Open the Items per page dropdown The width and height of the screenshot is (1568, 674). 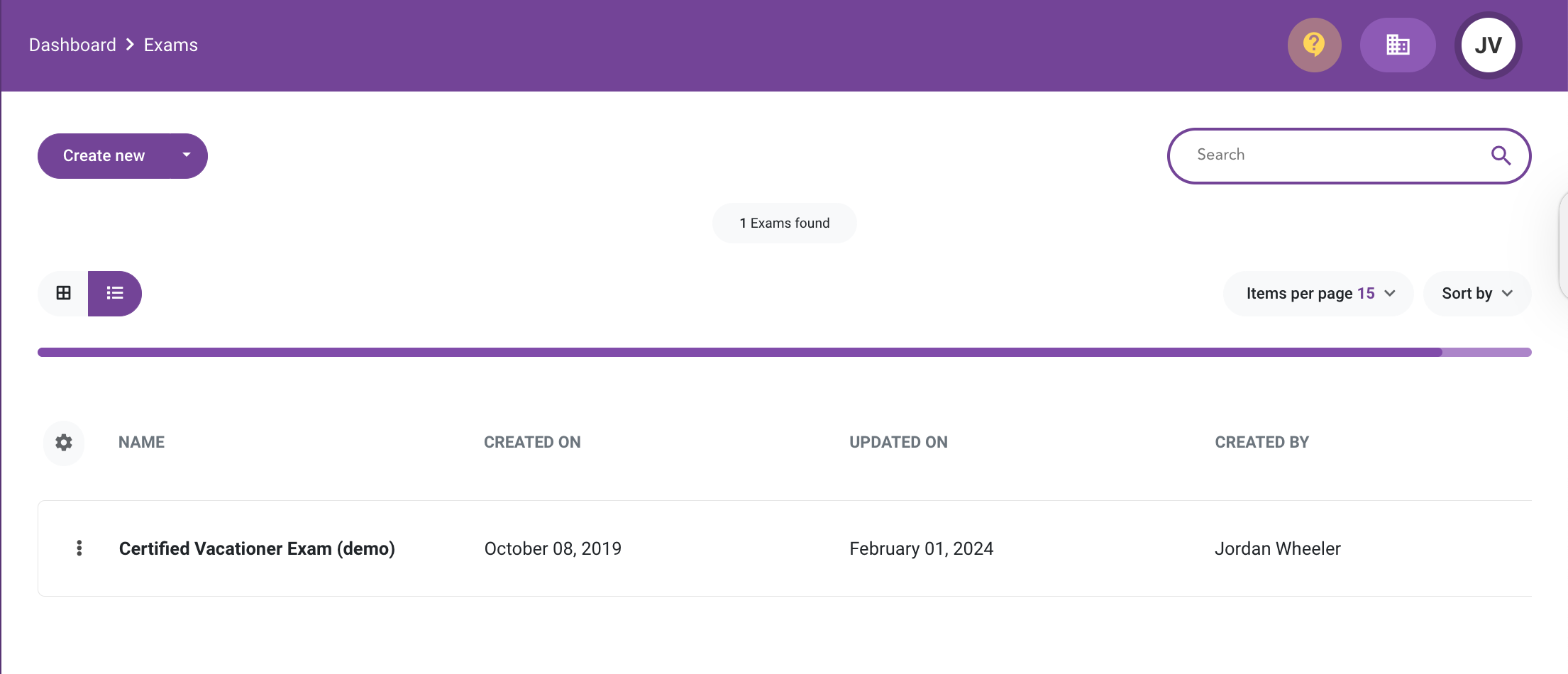click(1319, 293)
